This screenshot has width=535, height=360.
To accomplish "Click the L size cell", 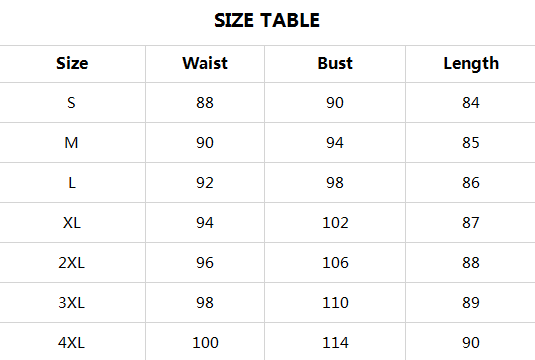I will (72, 183).
